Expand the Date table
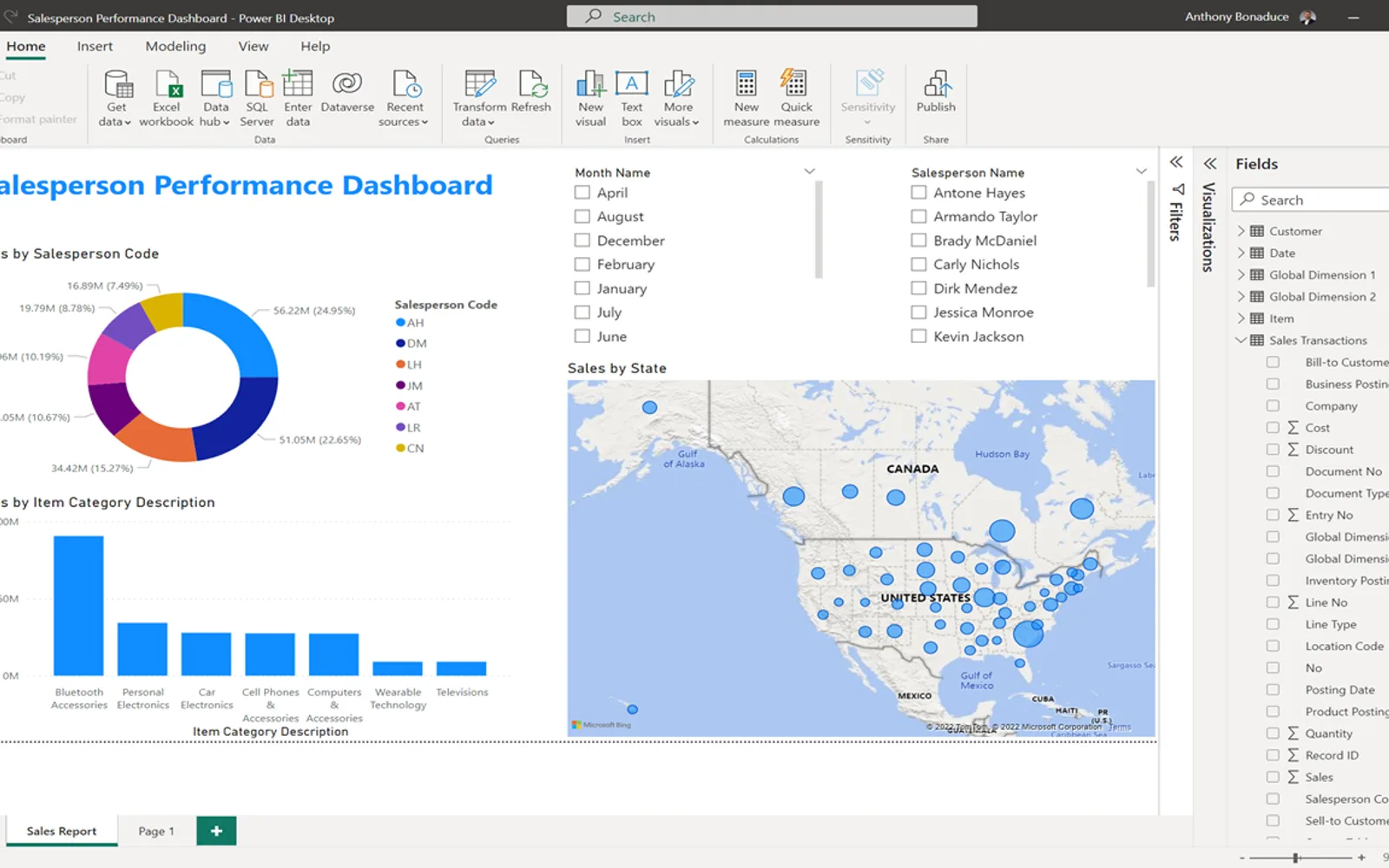Image resolution: width=1389 pixels, height=868 pixels. pos(1241,253)
